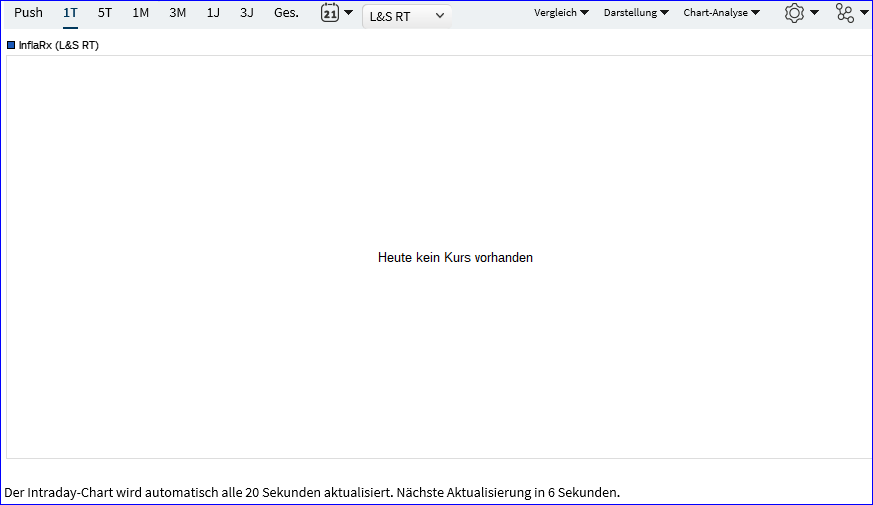Click the InflaRx (L&S RT) legend label

[58, 45]
